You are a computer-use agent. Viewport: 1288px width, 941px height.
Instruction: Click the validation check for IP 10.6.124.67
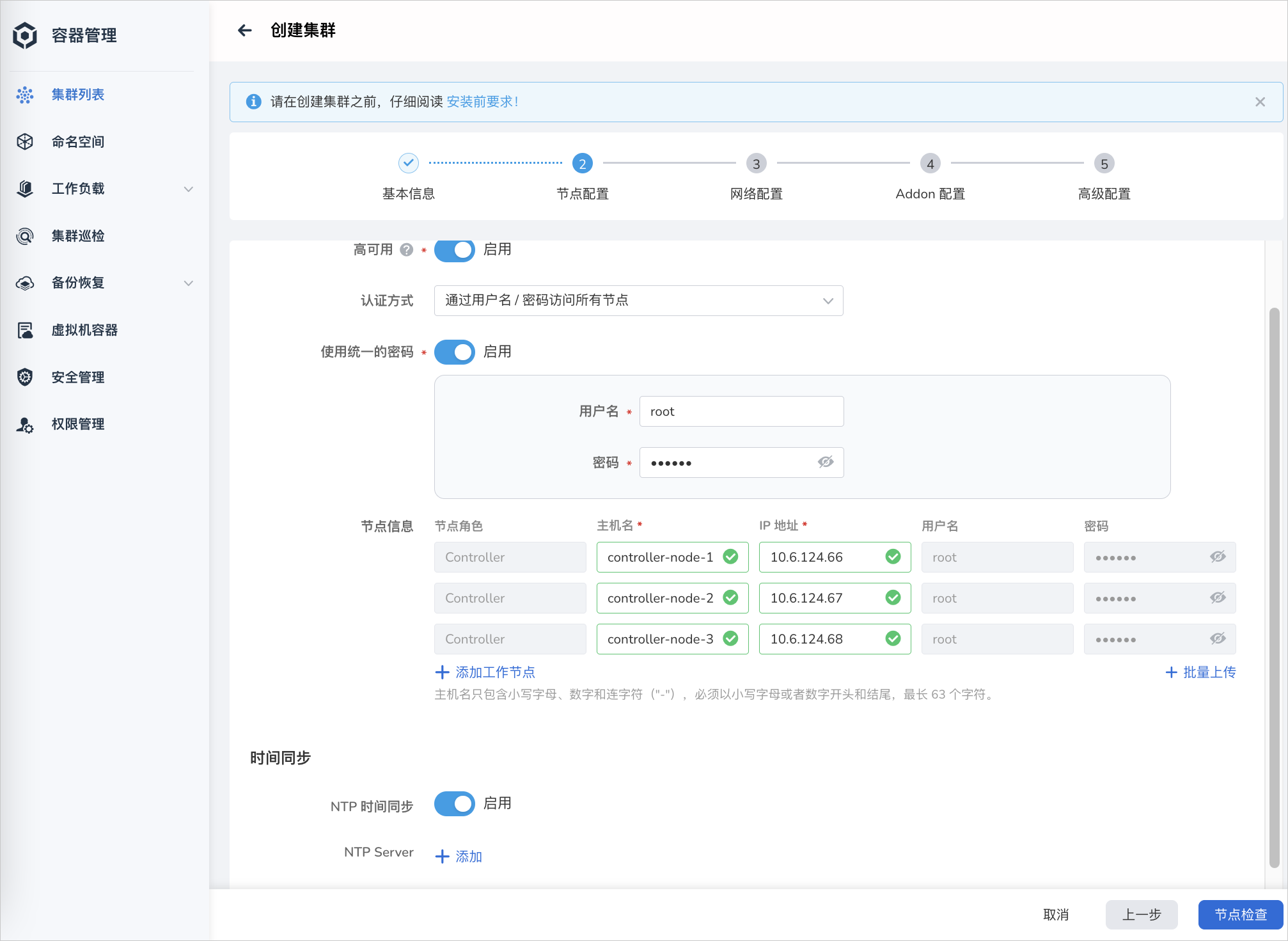coord(893,597)
